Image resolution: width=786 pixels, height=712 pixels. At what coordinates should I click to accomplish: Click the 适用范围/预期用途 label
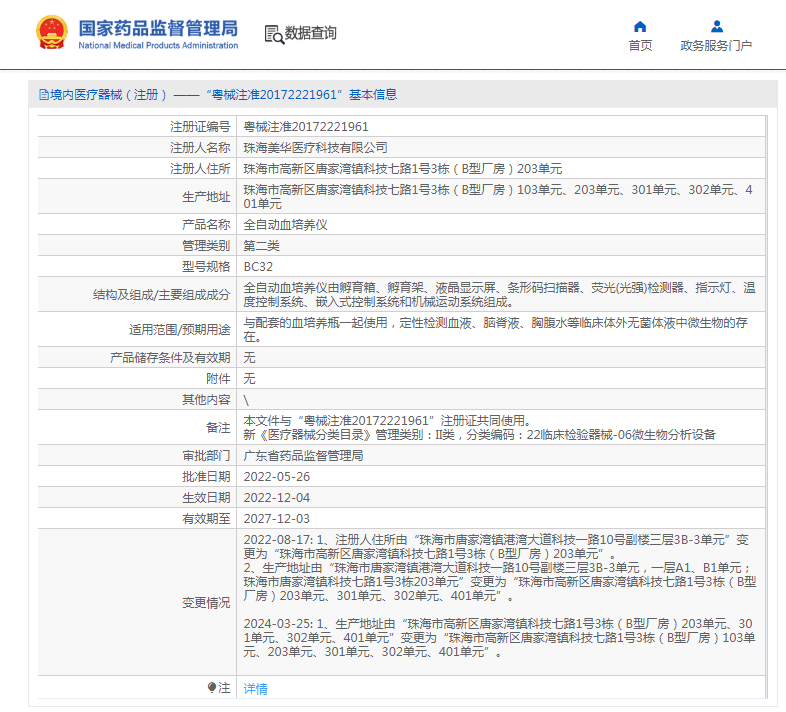click(x=179, y=330)
